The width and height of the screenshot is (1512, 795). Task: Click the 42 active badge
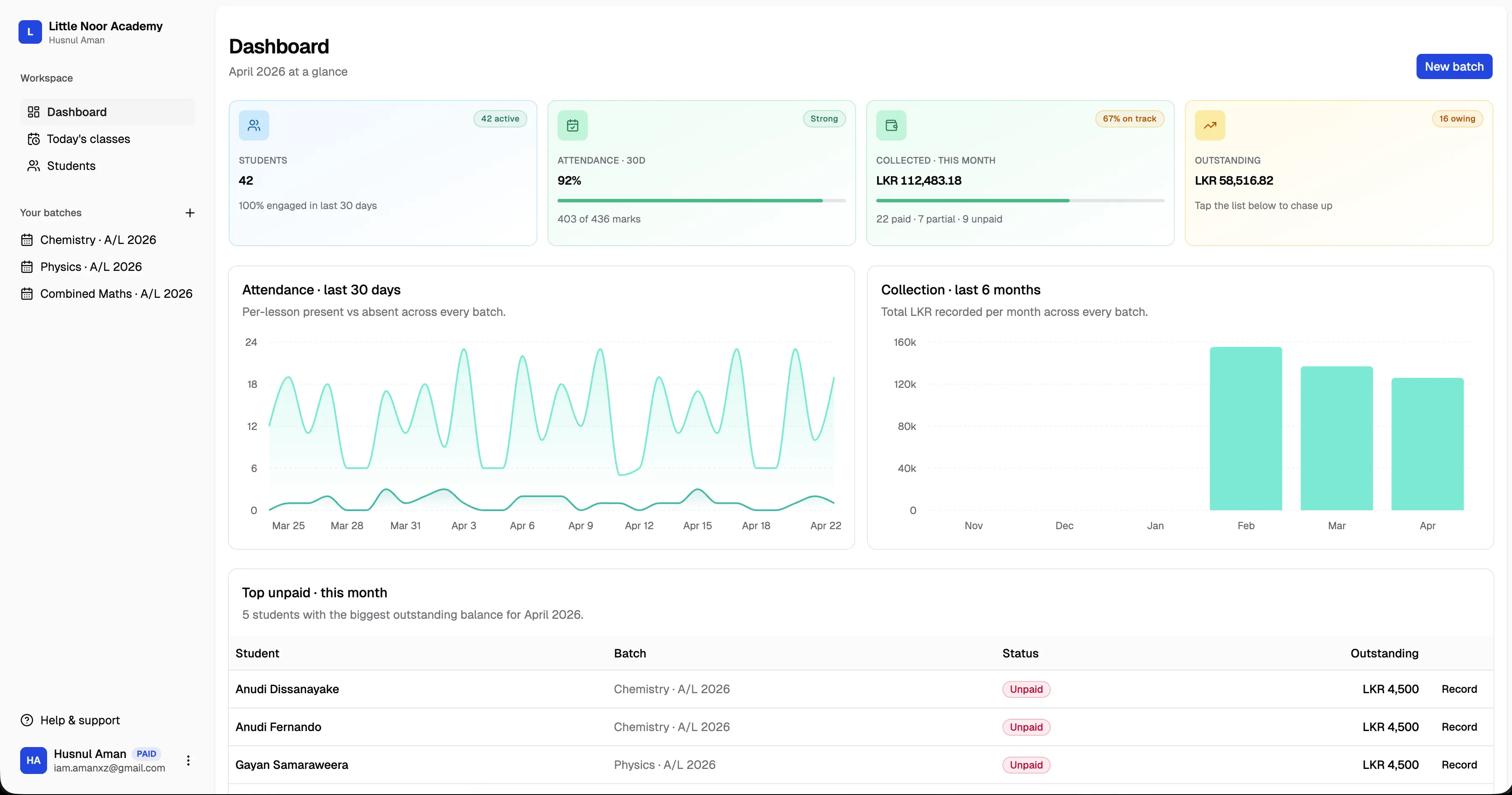[x=500, y=119]
